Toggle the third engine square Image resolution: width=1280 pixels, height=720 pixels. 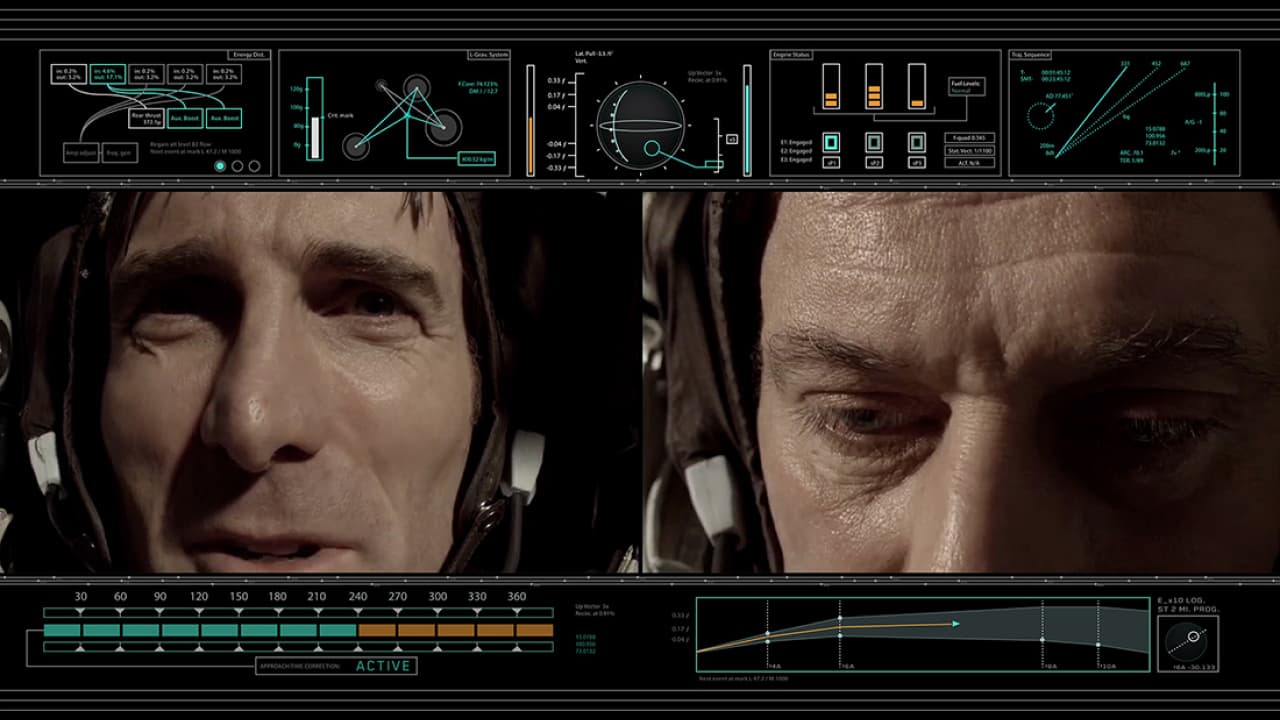pos(917,142)
